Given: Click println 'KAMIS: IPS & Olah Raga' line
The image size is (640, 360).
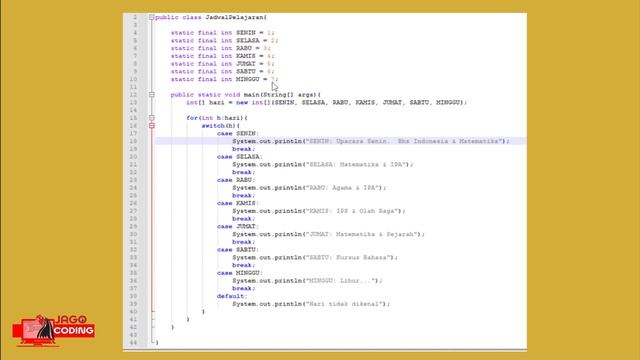Looking at the screenshot, I should click(x=319, y=211).
